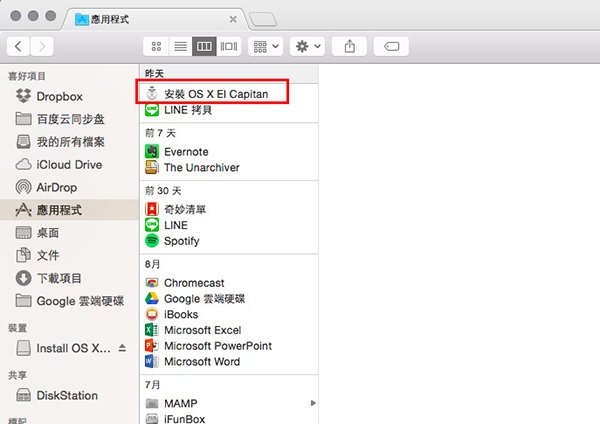Click the 喜好項目 sidebar heading

click(27, 76)
